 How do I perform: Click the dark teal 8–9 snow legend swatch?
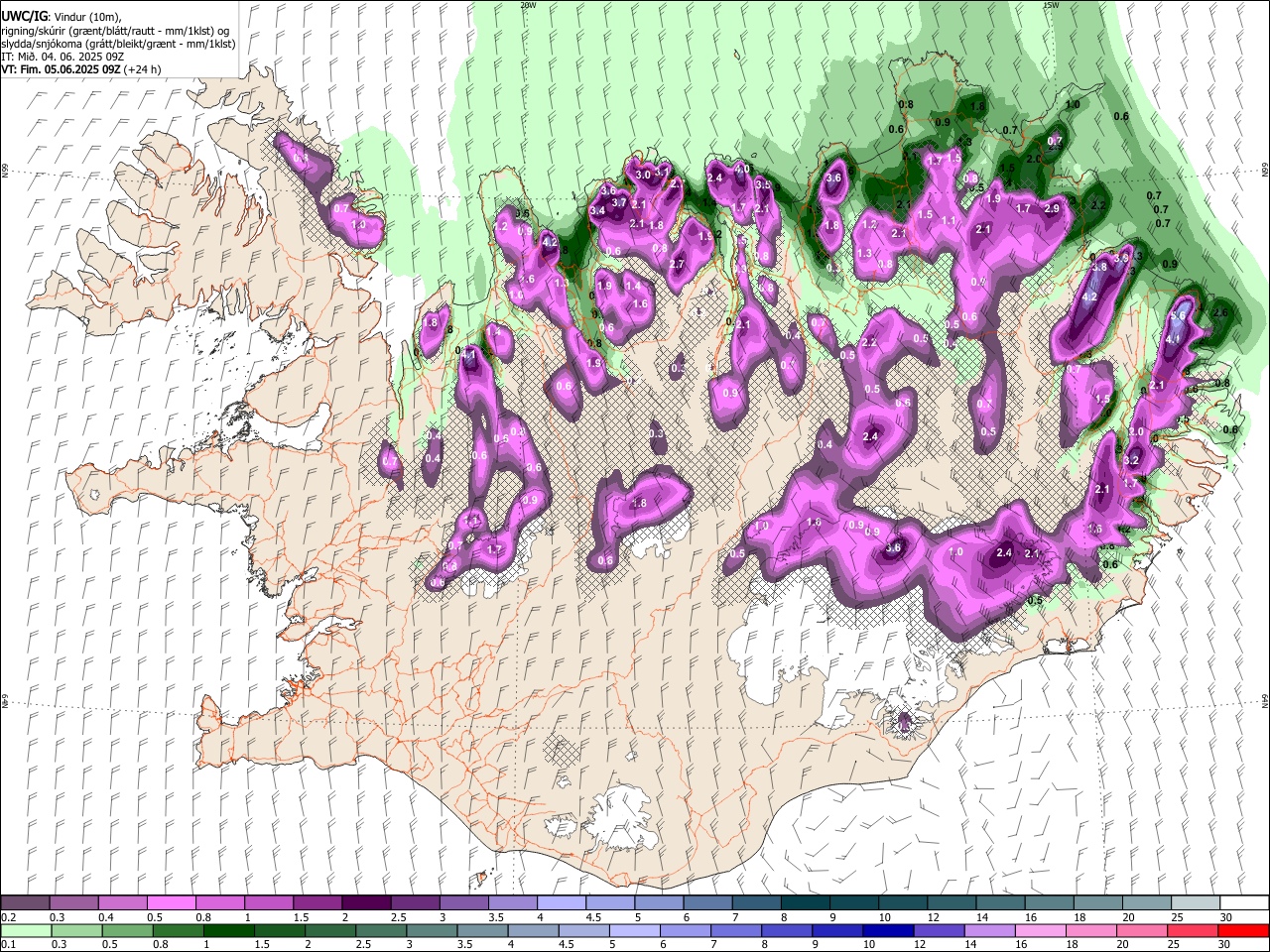pos(805,903)
